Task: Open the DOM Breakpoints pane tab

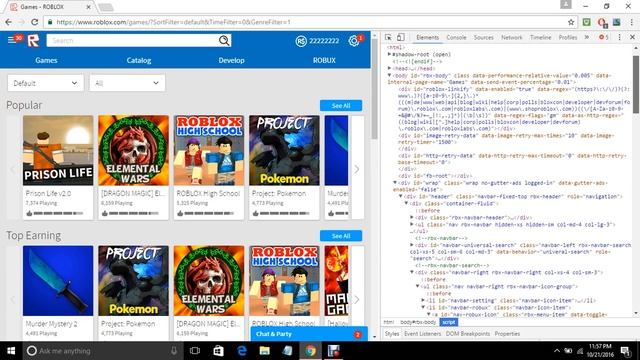Action: [467, 333]
